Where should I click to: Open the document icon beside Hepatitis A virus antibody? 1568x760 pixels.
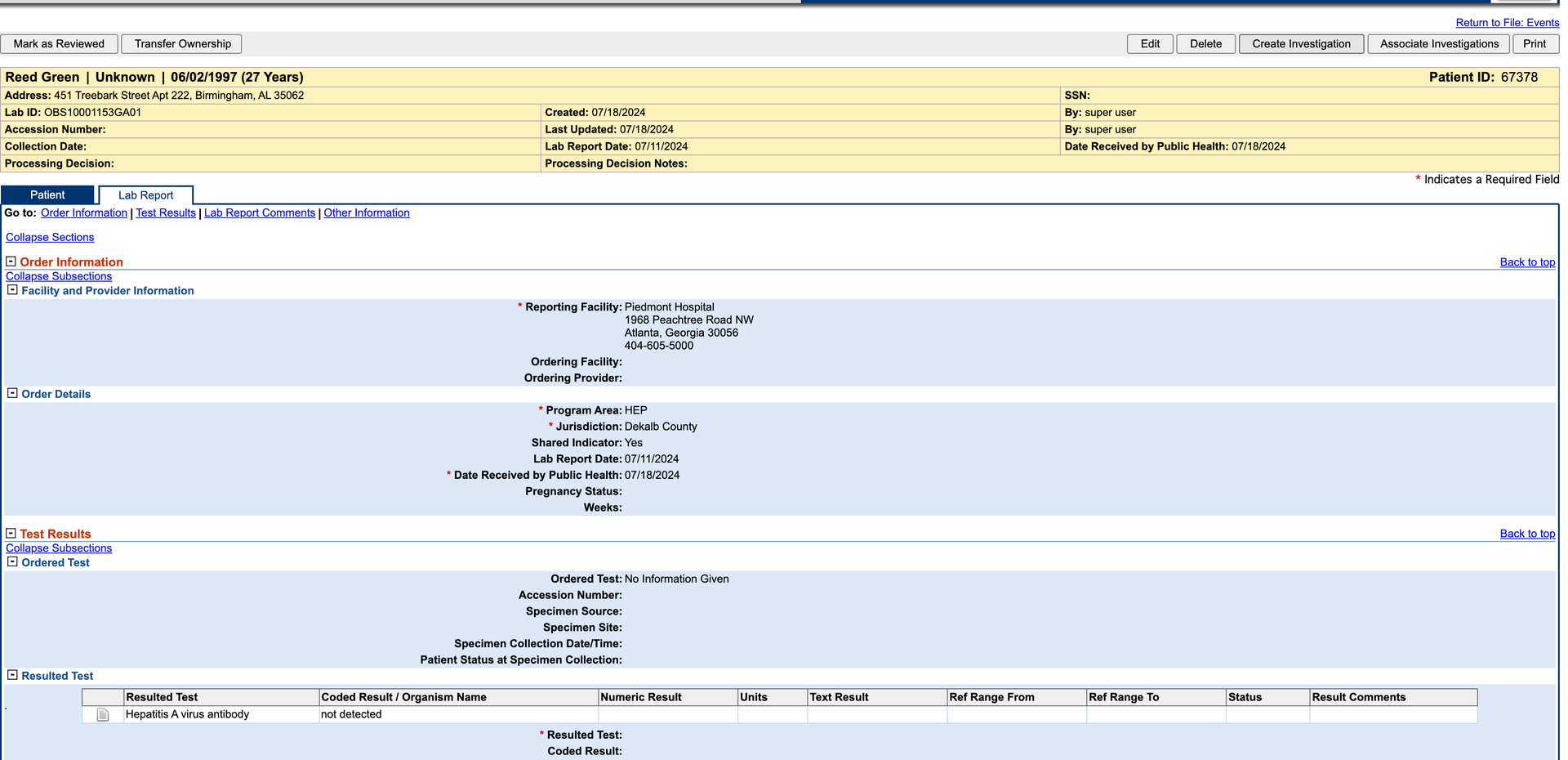103,713
